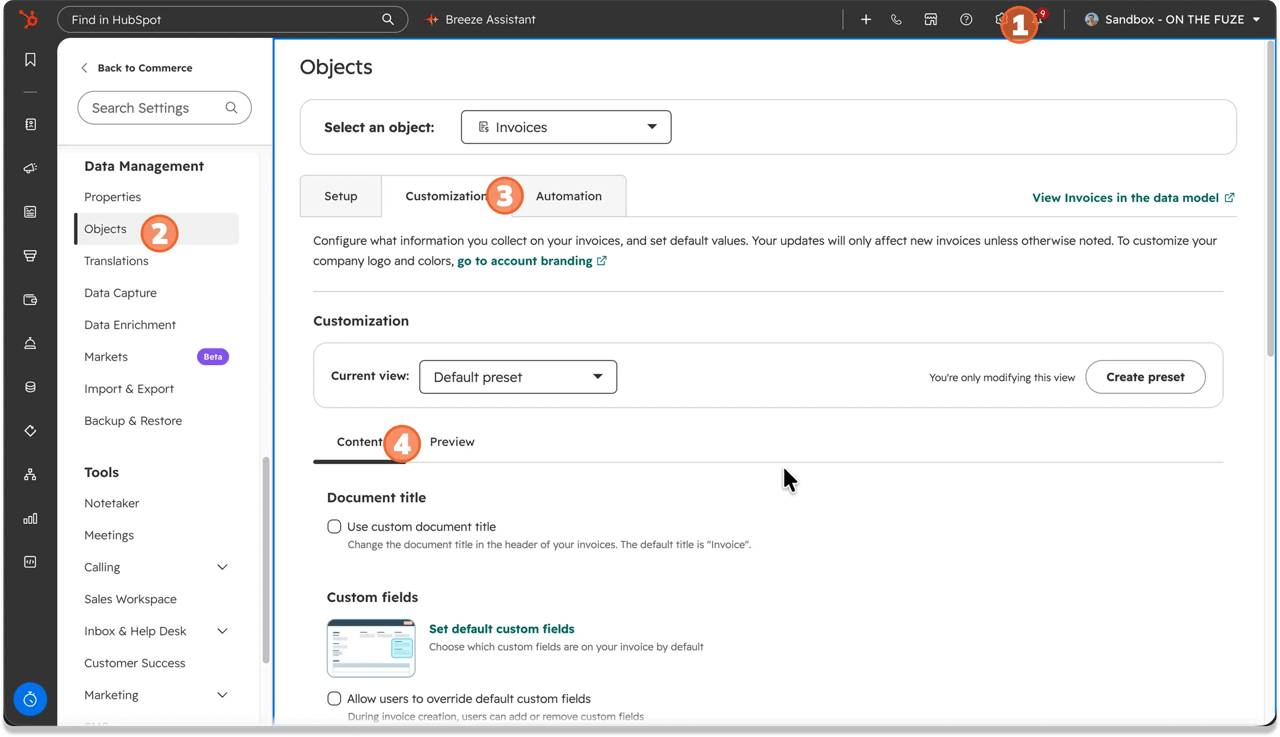Open the Marketplace storefront icon
The width and height of the screenshot is (1280, 737).
[x=931, y=19]
